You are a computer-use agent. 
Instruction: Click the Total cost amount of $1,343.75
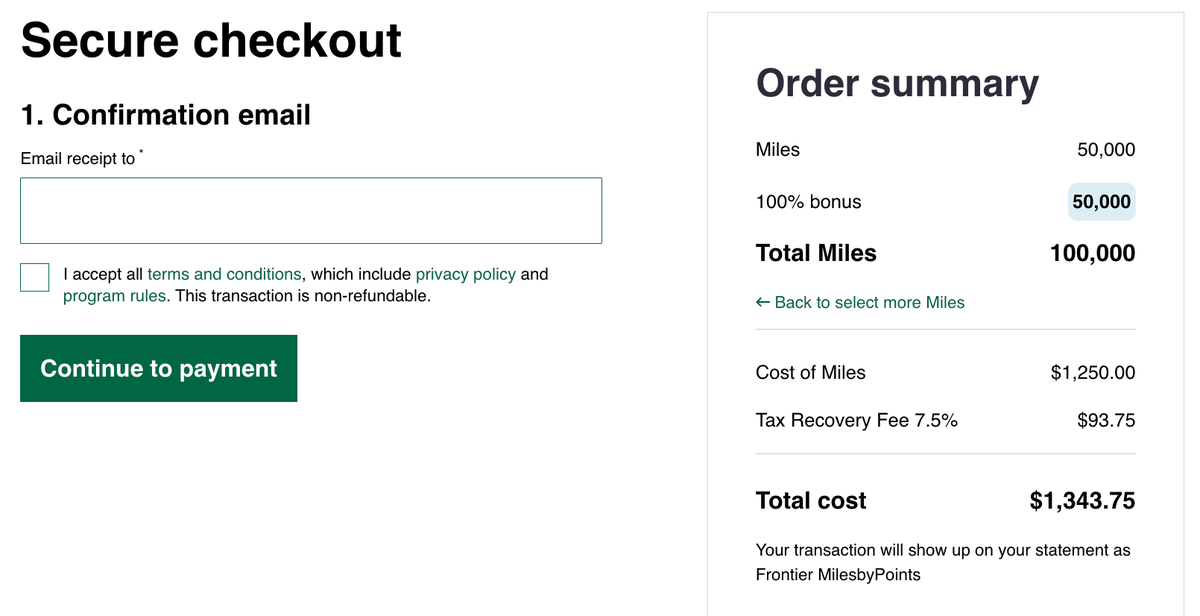tap(1082, 500)
